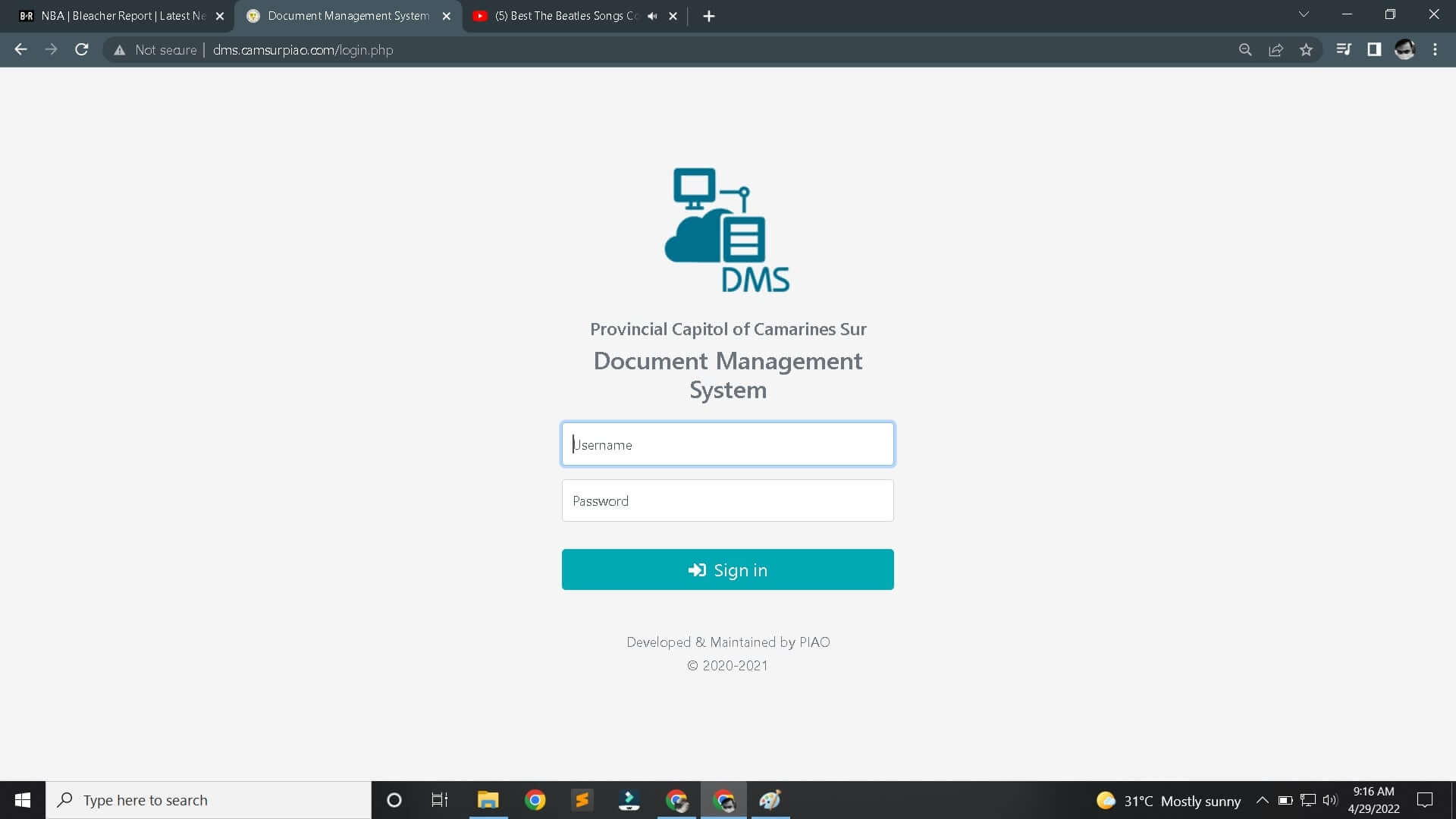Click the browser search/magnifier icon
The width and height of the screenshot is (1456, 819).
click(x=1245, y=49)
